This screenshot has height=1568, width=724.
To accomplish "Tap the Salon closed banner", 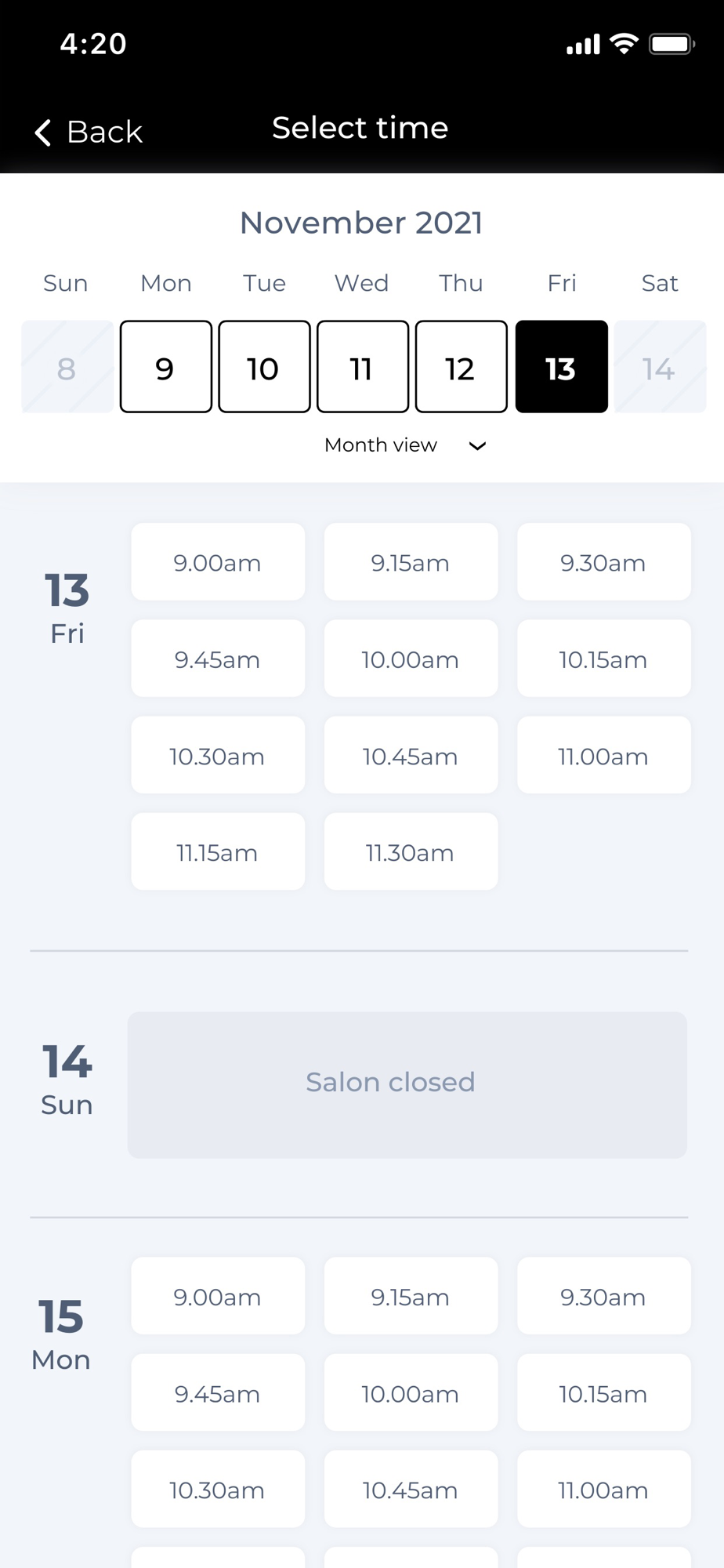I will [407, 1085].
